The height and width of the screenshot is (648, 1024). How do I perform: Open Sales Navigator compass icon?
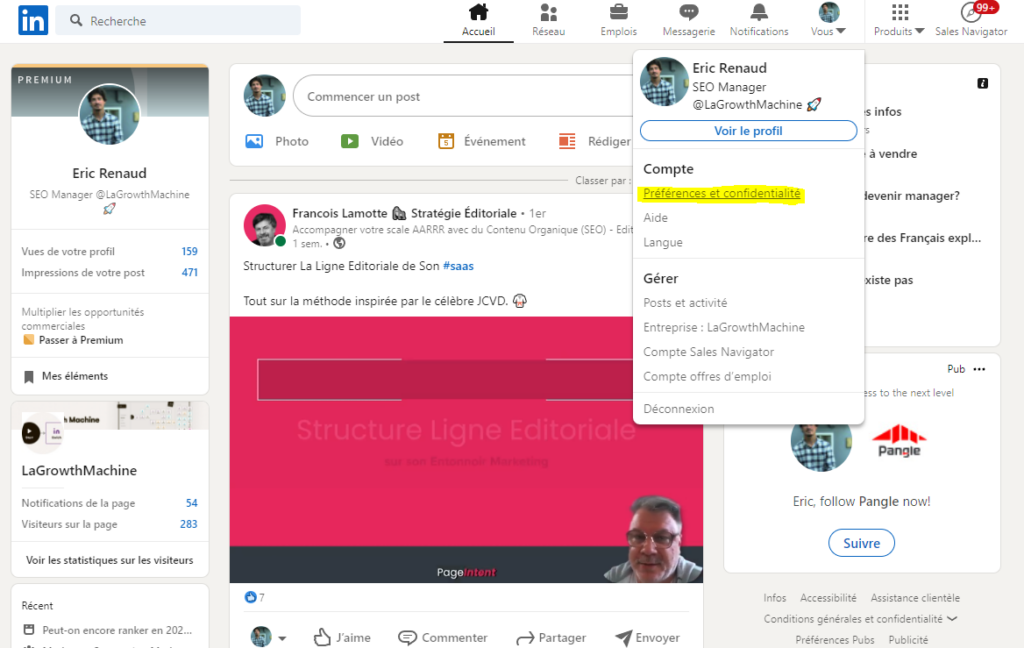click(x=970, y=13)
